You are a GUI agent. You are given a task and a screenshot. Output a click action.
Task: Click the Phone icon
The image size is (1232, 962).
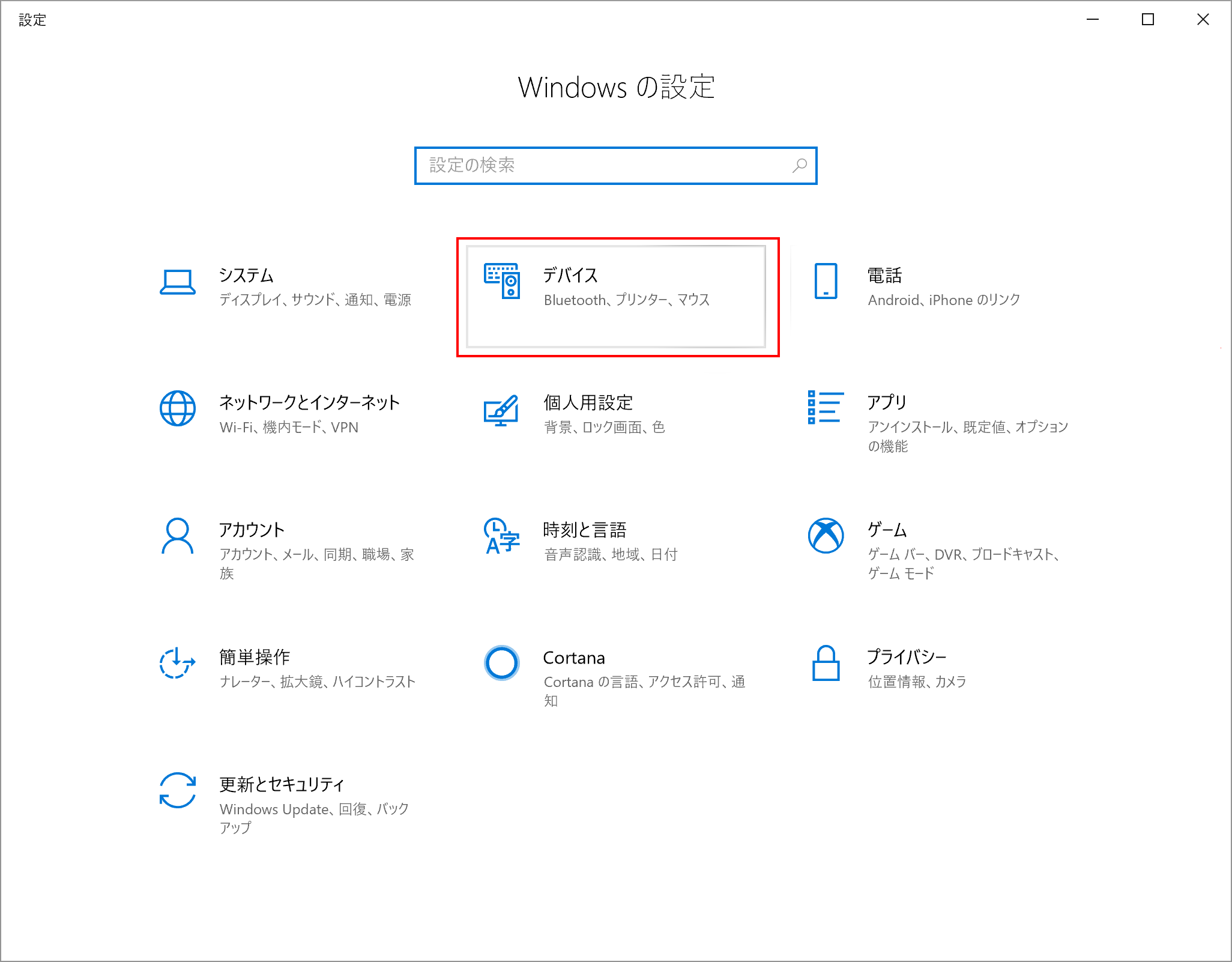[826, 281]
